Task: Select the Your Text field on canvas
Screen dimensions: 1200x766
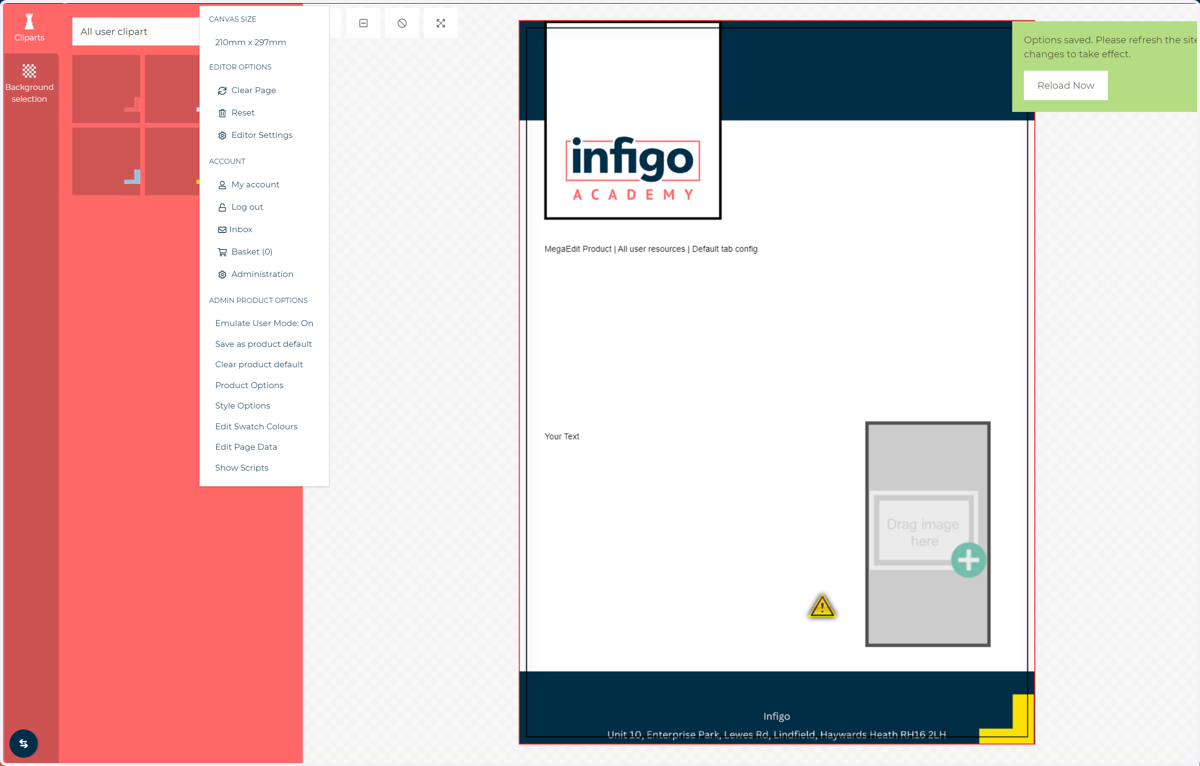Action: pos(562,437)
